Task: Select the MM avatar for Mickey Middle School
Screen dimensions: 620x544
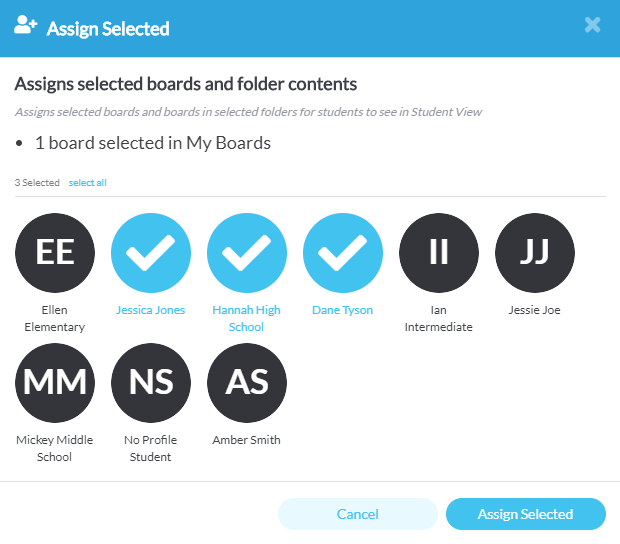Action: (55, 383)
